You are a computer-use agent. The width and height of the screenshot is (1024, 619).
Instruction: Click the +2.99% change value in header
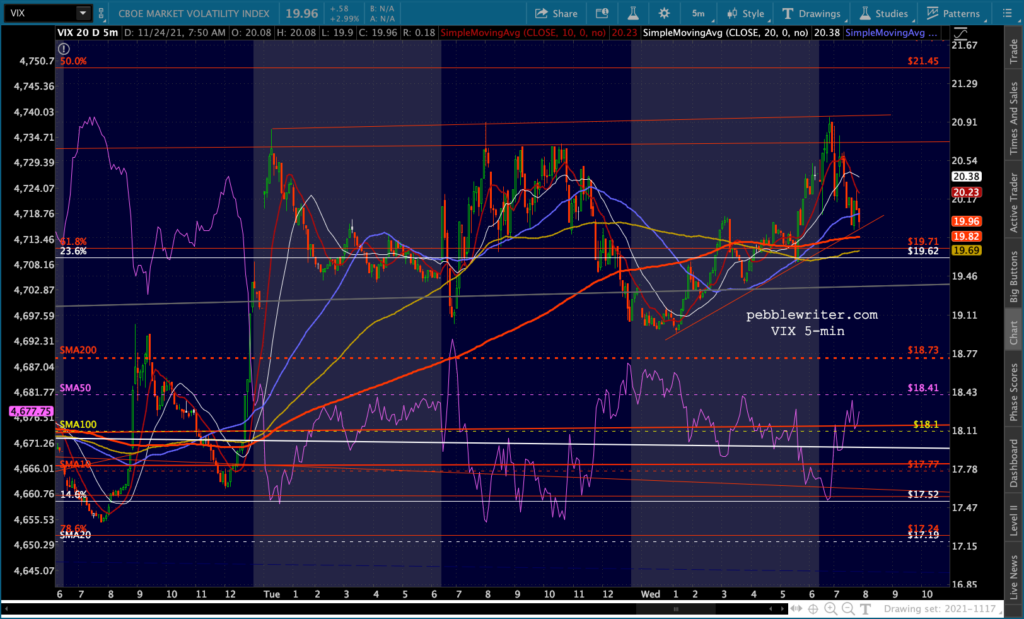click(344, 18)
